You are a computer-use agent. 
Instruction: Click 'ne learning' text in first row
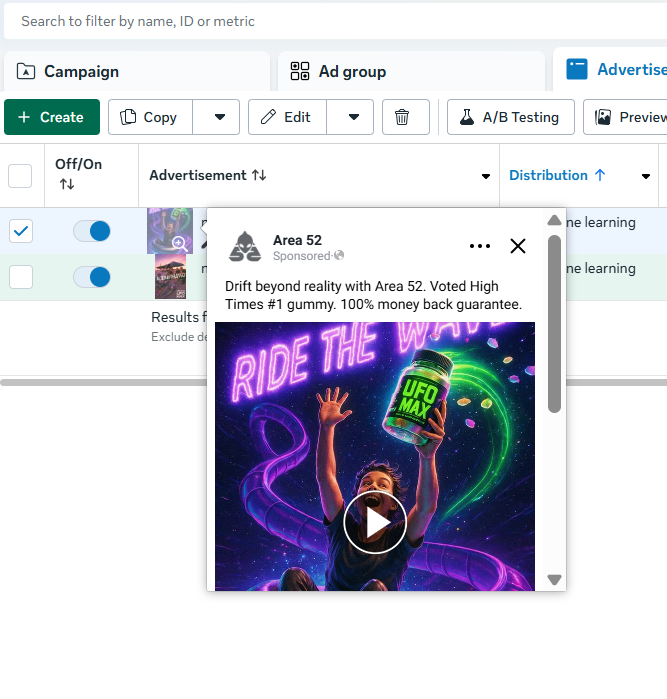click(x=601, y=222)
